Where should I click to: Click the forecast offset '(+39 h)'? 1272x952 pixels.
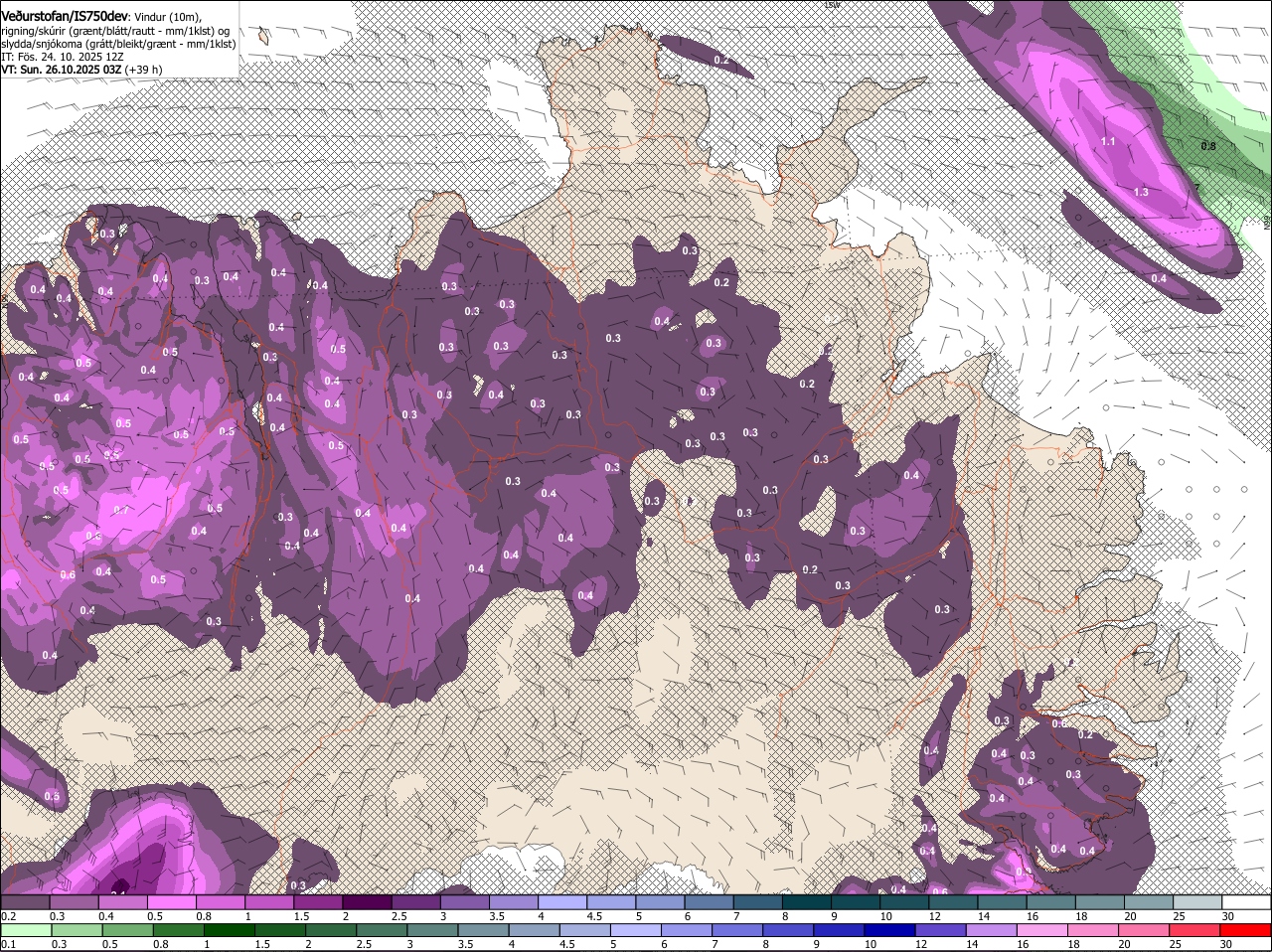coord(144,70)
